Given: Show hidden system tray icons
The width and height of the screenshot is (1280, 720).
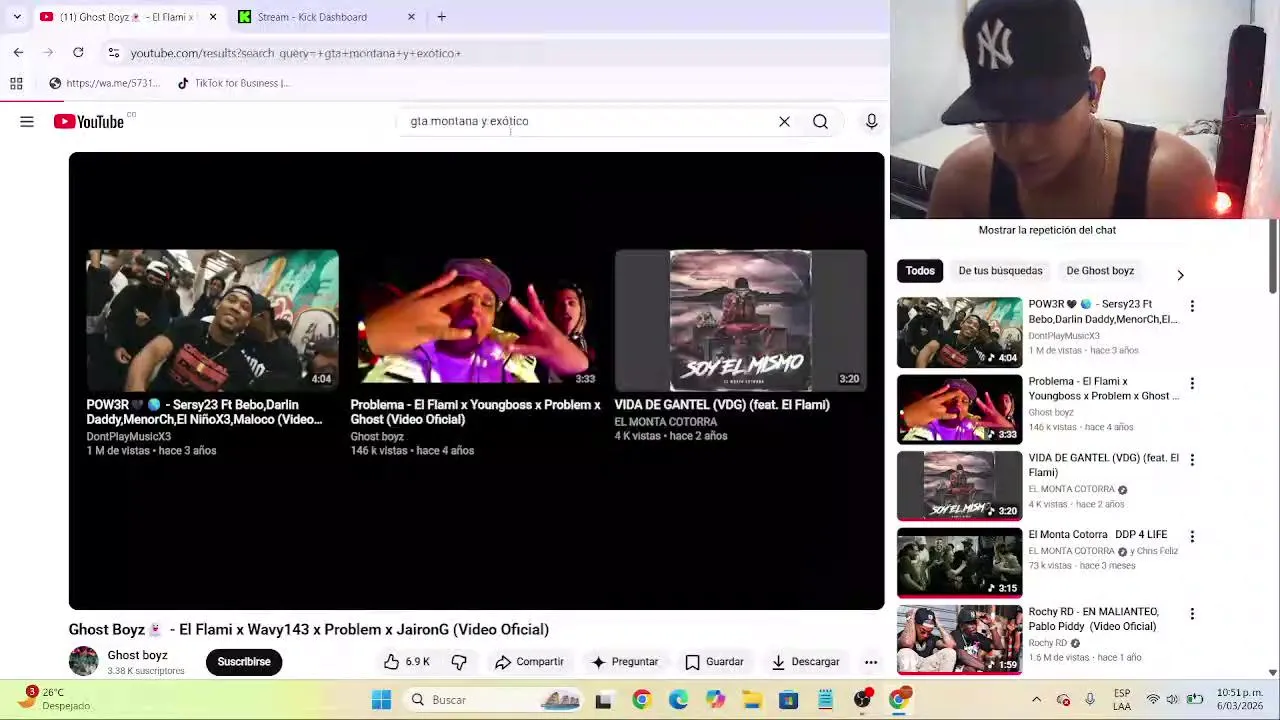Looking at the screenshot, I should (1036, 700).
